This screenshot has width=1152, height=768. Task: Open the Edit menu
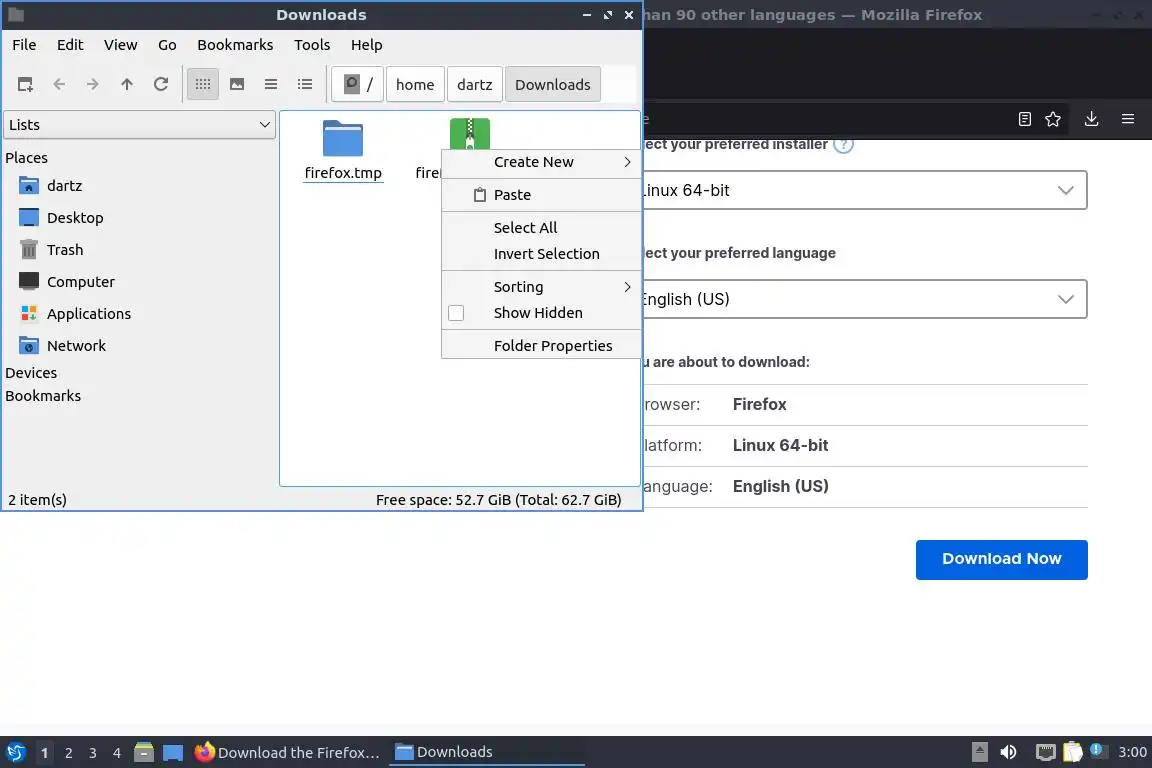click(70, 45)
